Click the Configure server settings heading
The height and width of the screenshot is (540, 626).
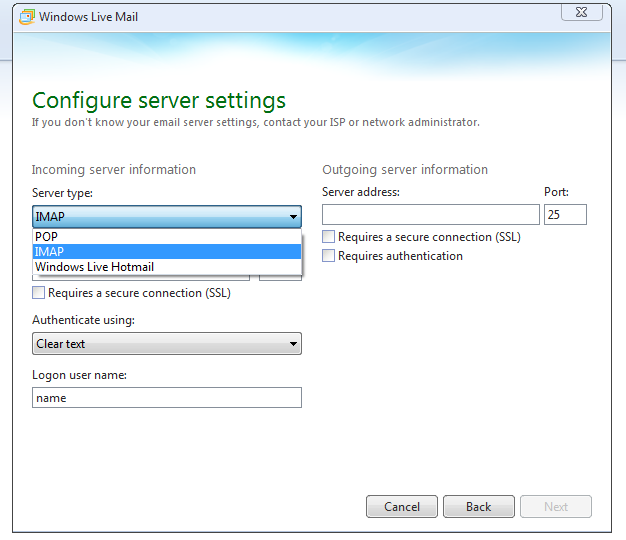point(159,101)
